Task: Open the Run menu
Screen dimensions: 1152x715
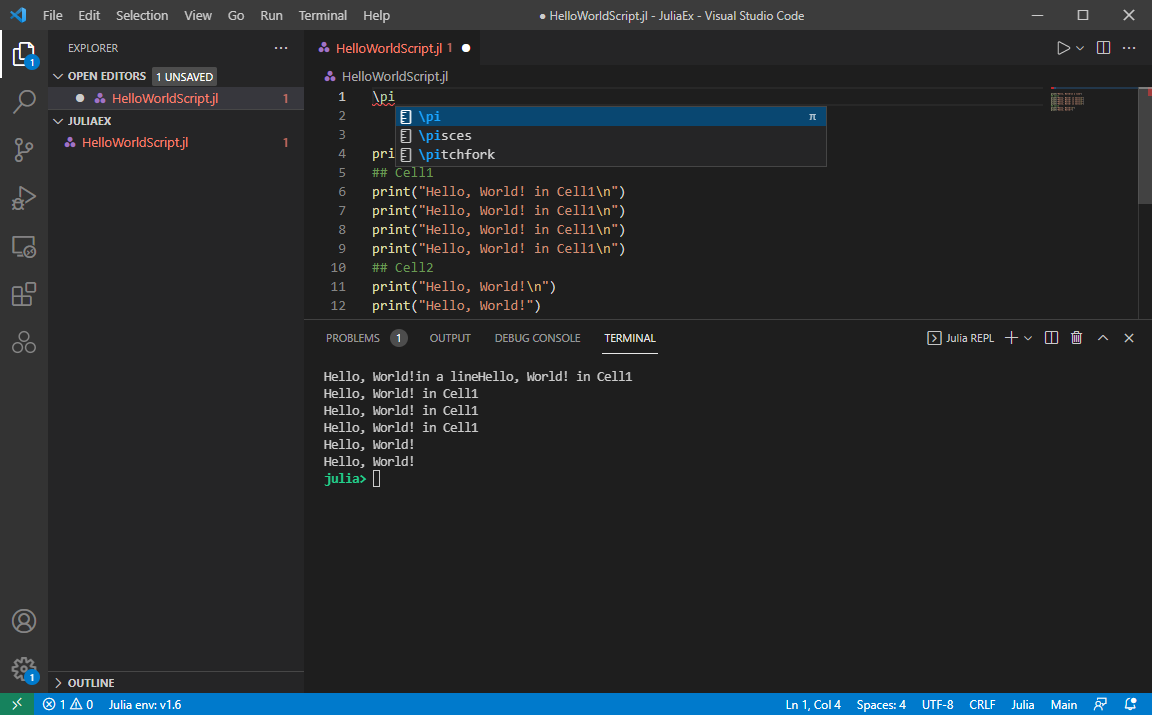Action: coord(271,15)
